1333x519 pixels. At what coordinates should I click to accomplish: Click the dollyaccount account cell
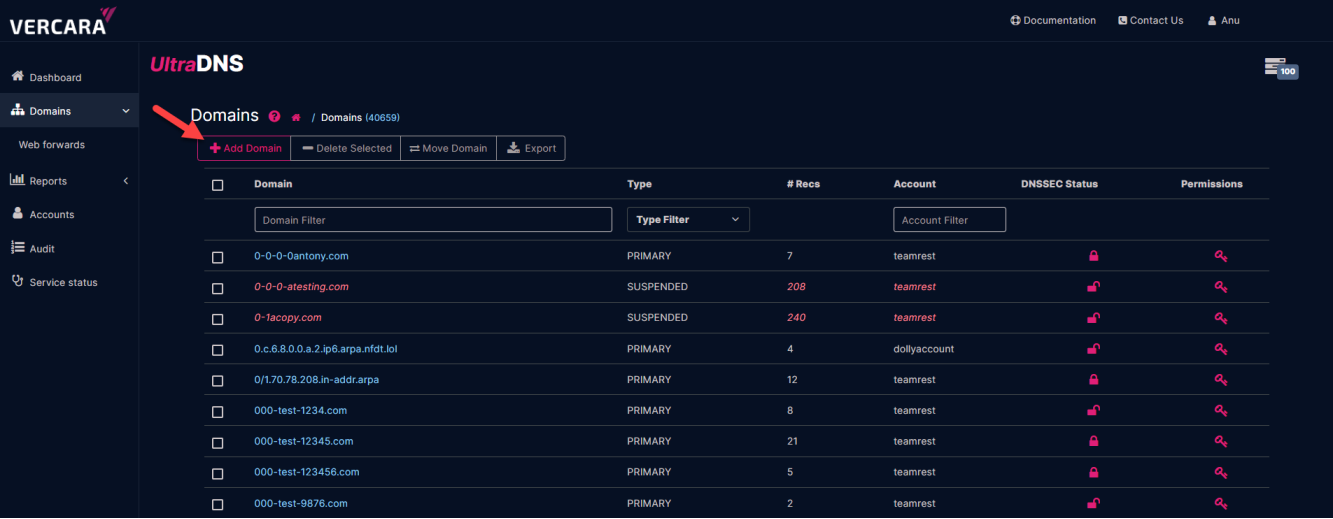click(924, 349)
